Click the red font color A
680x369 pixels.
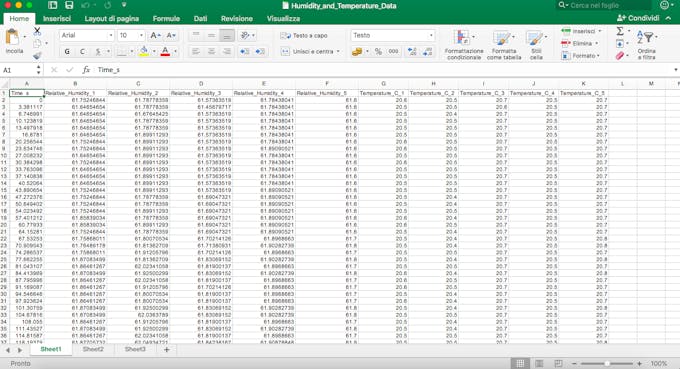coord(165,52)
